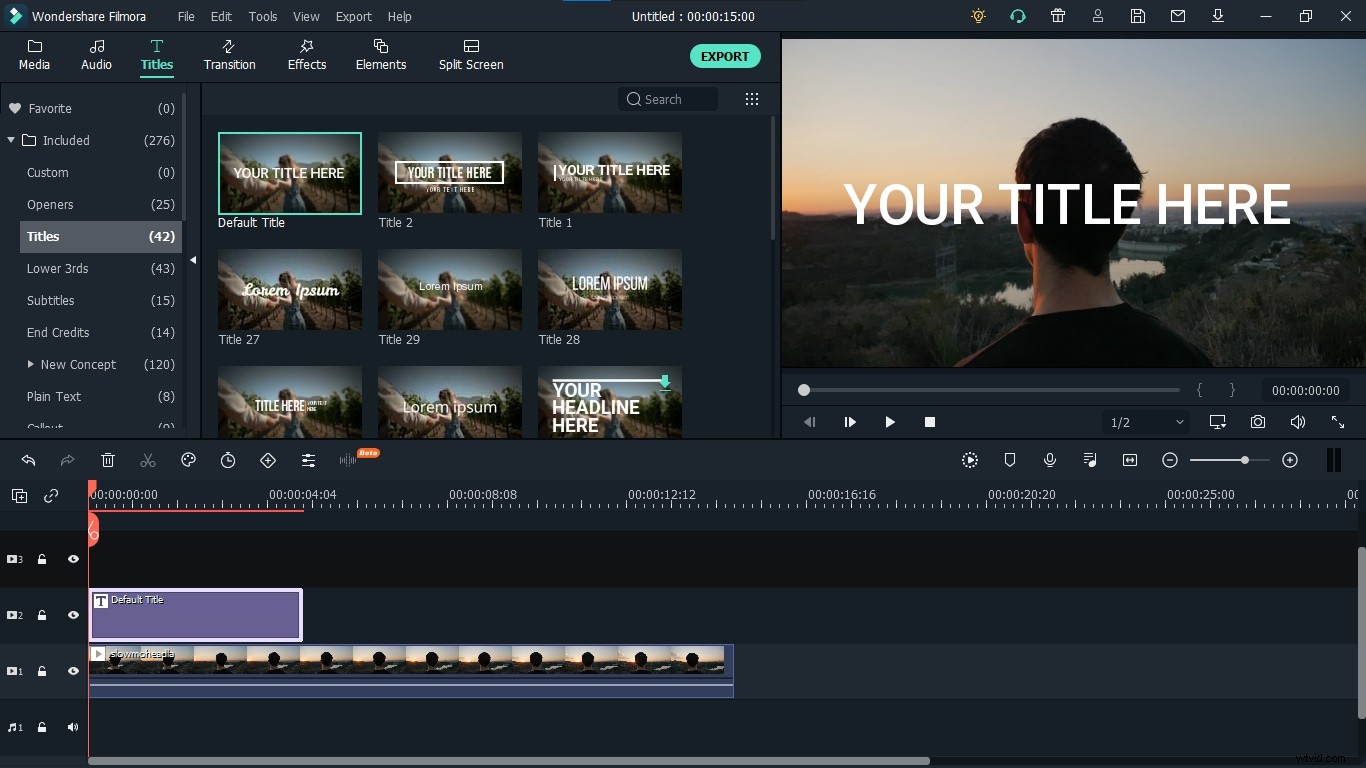Image resolution: width=1366 pixels, height=768 pixels.
Task: Hide the Default Title track with its eye toggle
Action: click(x=72, y=615)
